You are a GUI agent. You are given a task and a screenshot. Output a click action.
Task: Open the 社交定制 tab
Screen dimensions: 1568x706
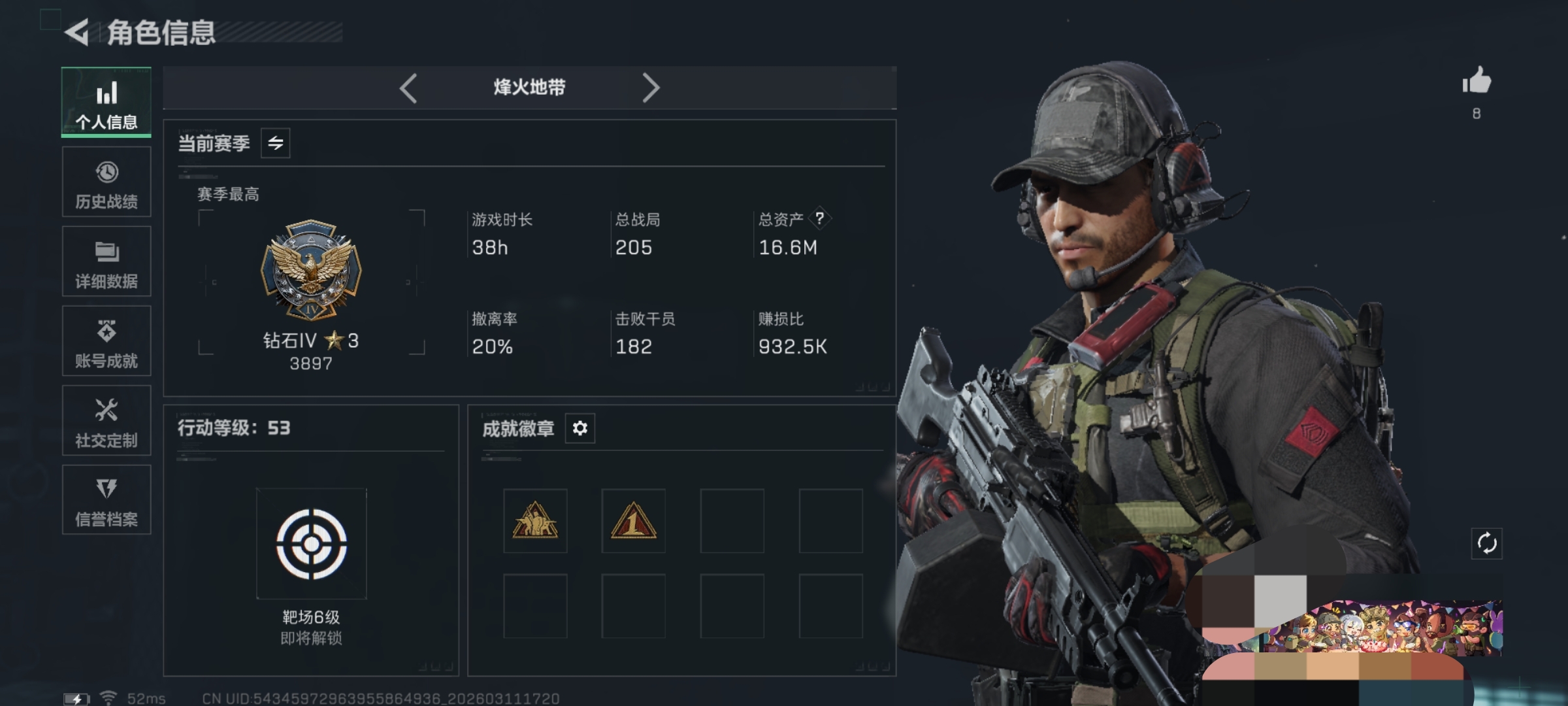point(106,420)
